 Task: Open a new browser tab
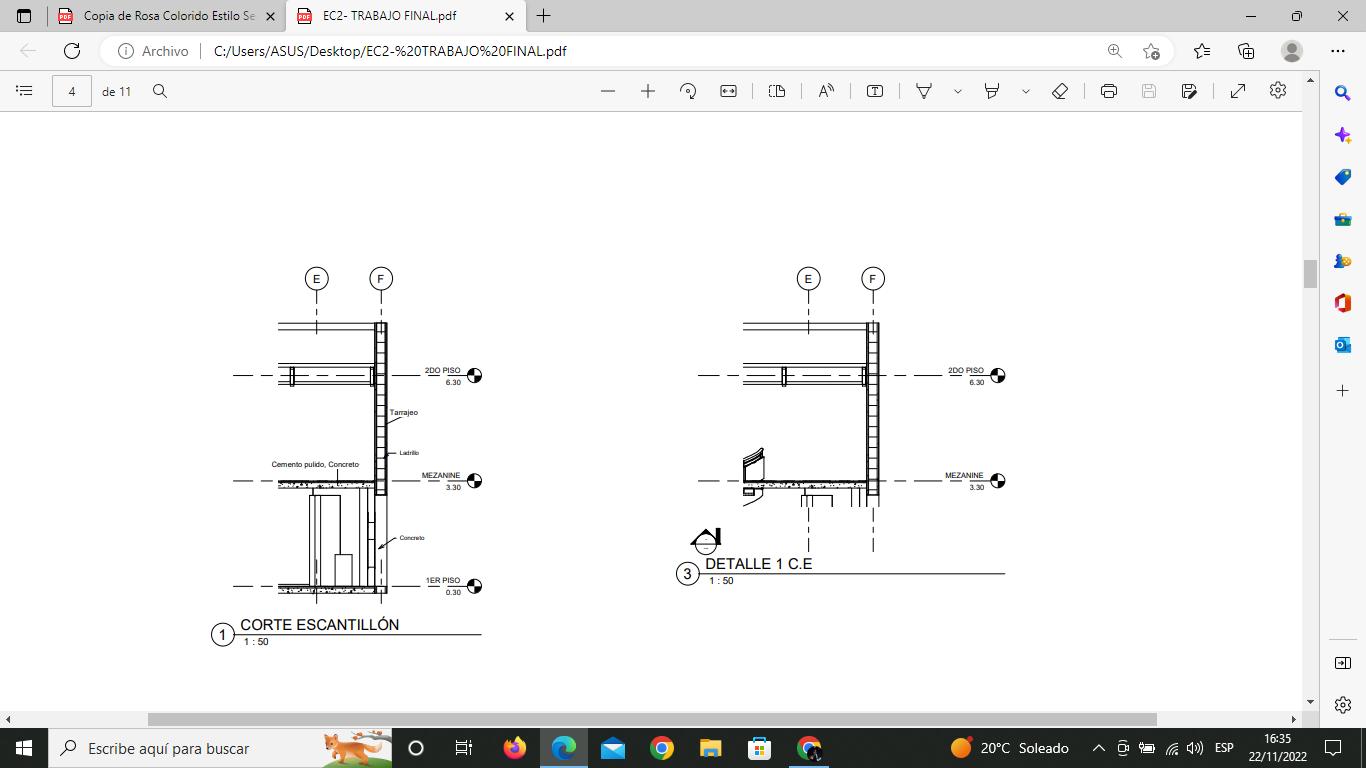pos(543,16)
